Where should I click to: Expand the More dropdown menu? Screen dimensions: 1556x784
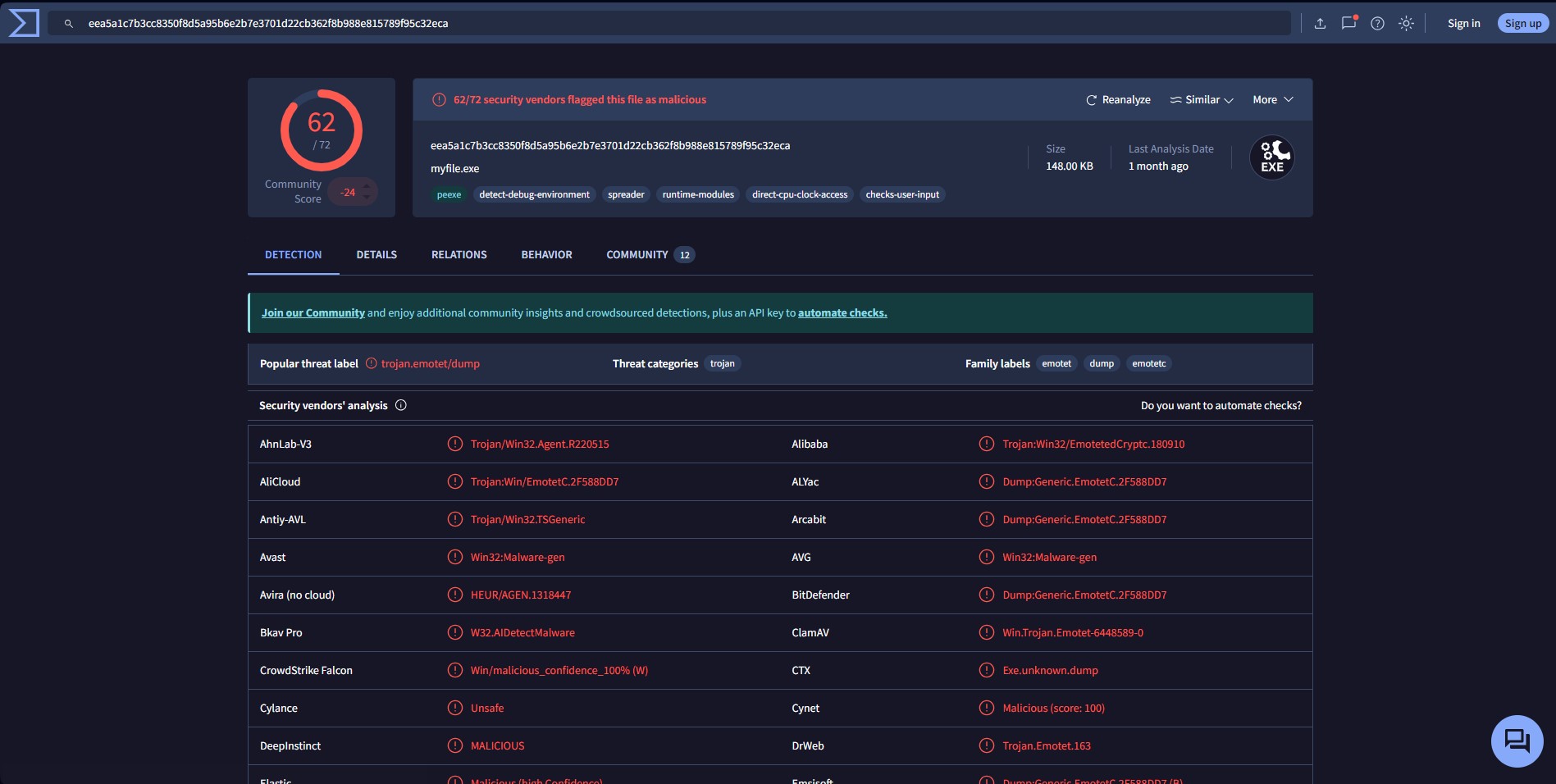[1273, 100]
